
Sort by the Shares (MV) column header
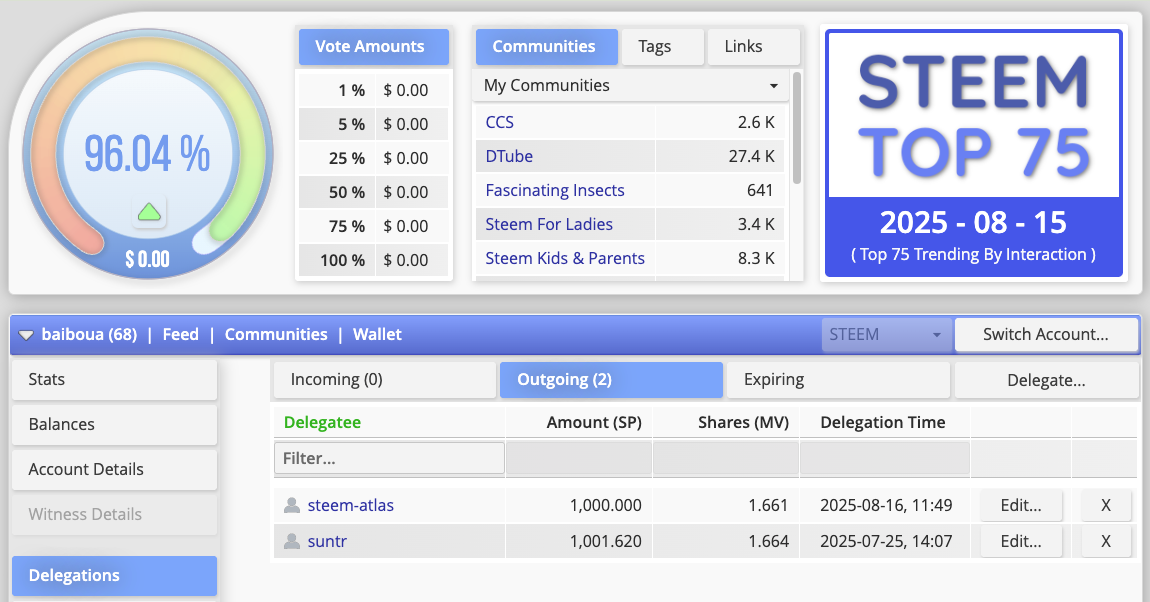743,422
